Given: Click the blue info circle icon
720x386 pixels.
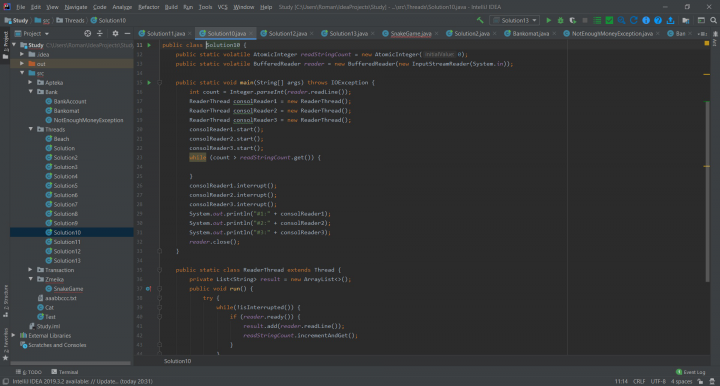Looking at the screenshot, I should [646, 20].
